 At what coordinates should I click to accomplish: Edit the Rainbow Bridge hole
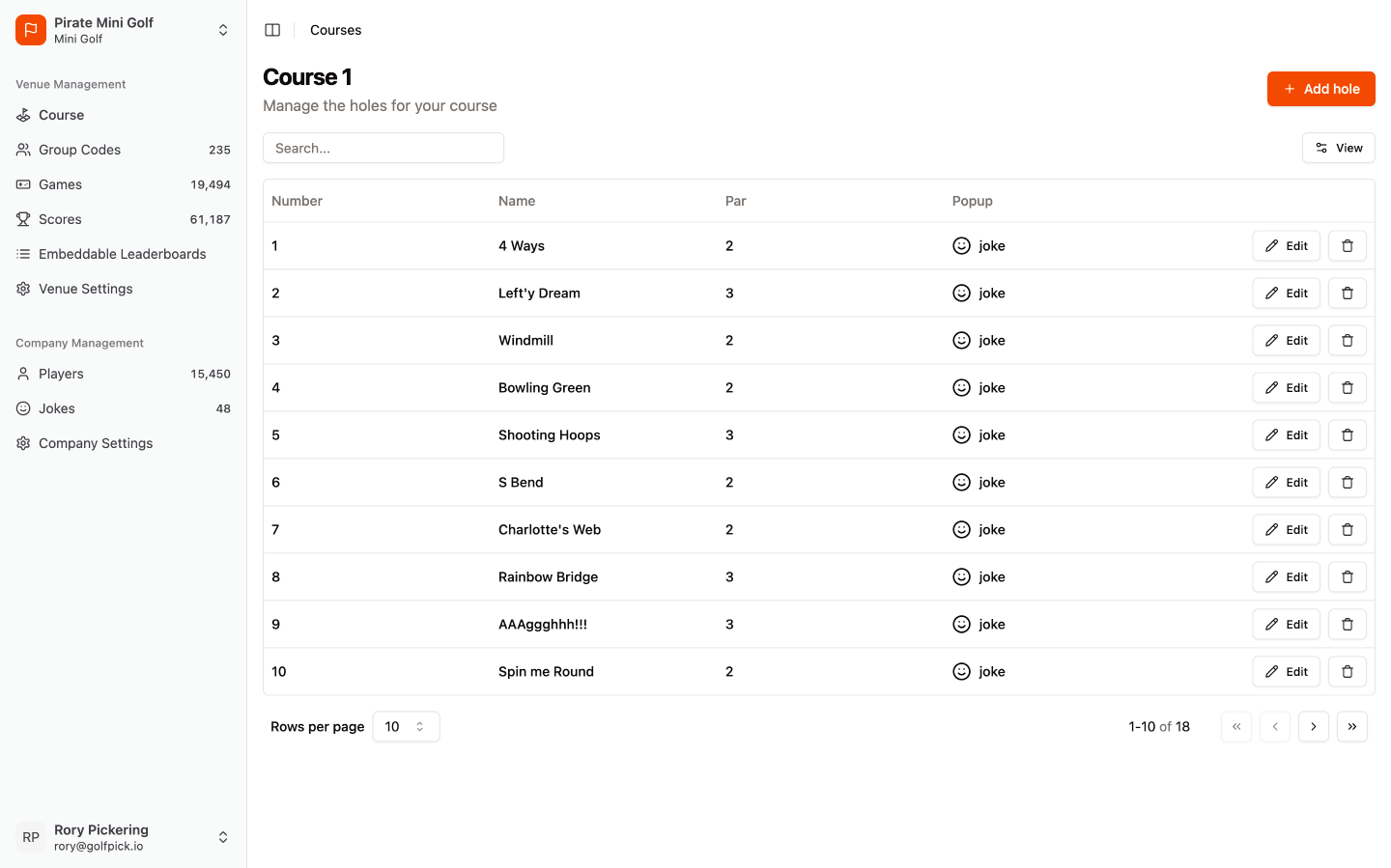pos(1286,576)
